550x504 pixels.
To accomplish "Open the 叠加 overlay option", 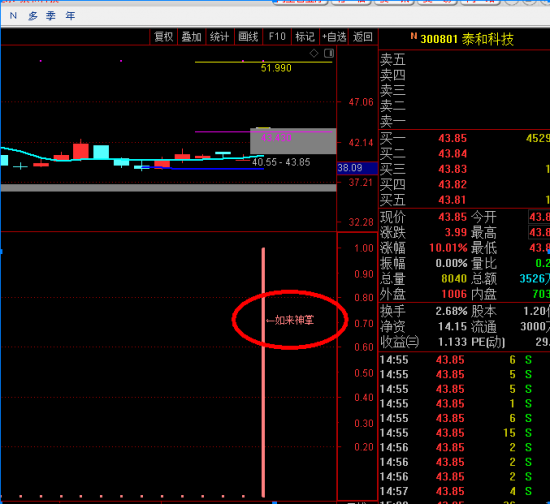I will pos(192,37).
